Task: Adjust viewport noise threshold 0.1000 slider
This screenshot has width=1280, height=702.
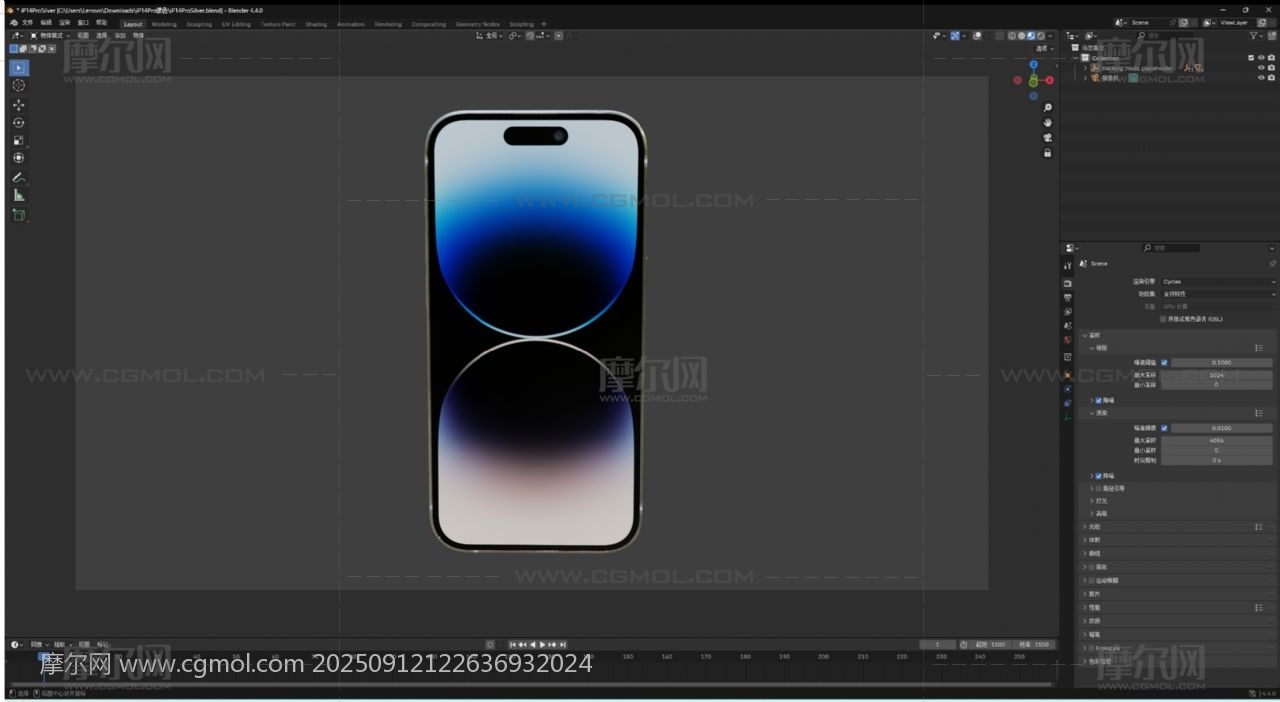Action: [1221, 362]
